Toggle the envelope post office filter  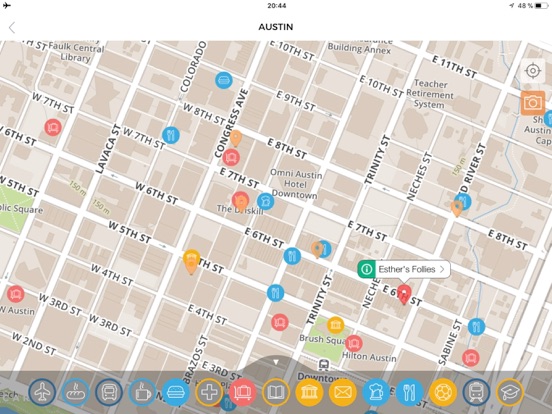(x=343, y=392)
